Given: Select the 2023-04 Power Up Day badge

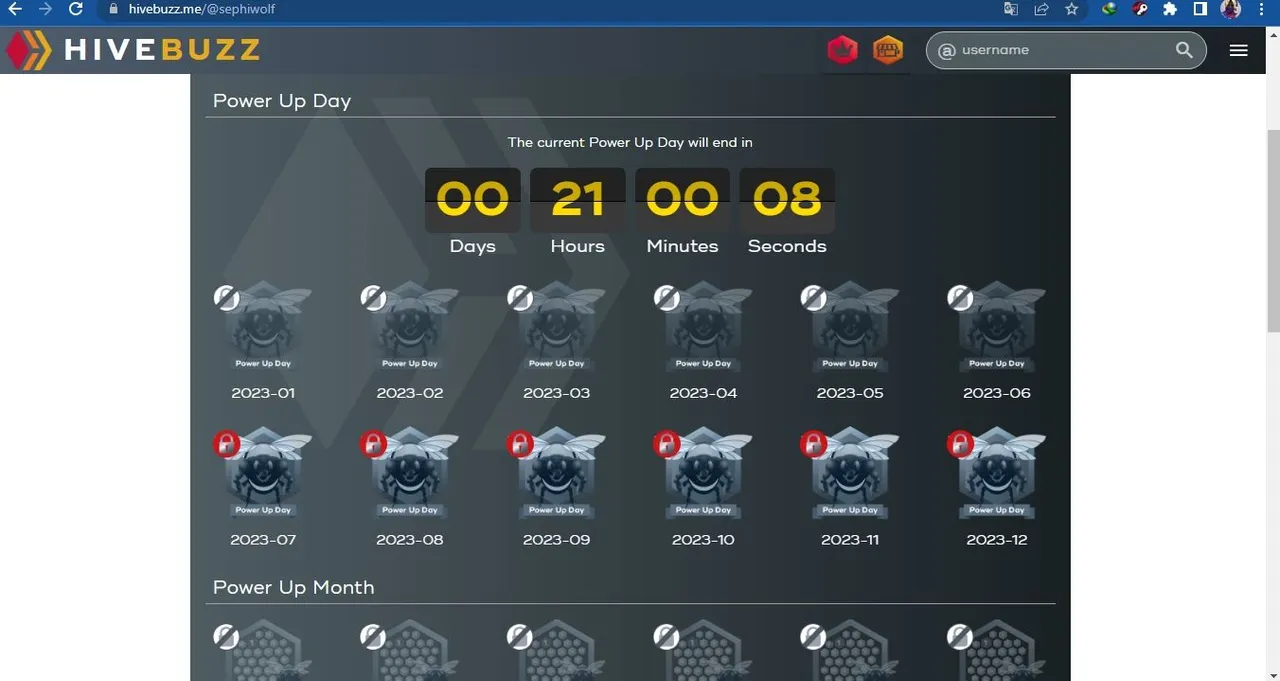Looking at the screenshot, I should [x=703, y=328].
